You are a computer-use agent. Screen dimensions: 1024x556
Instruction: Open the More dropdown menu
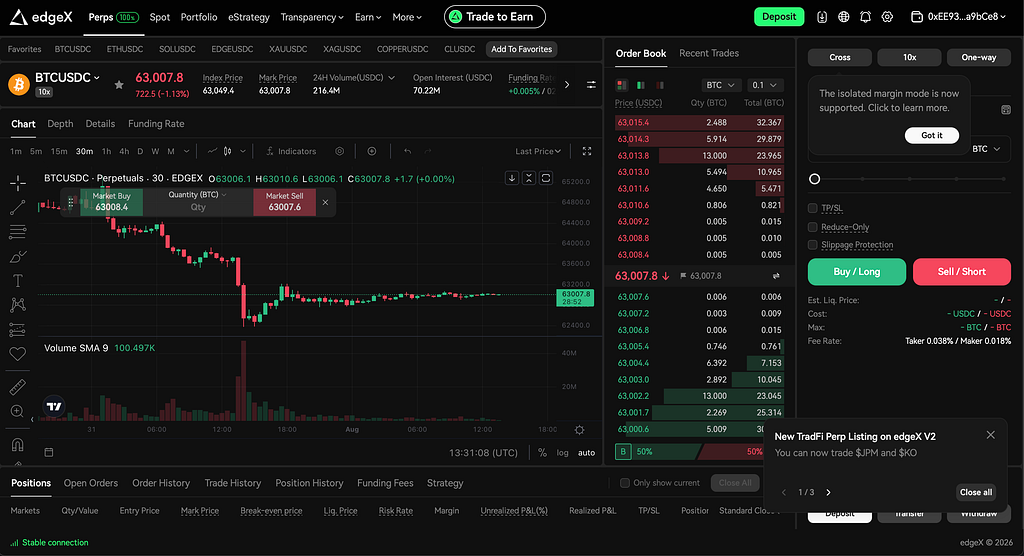click(407, 17)
